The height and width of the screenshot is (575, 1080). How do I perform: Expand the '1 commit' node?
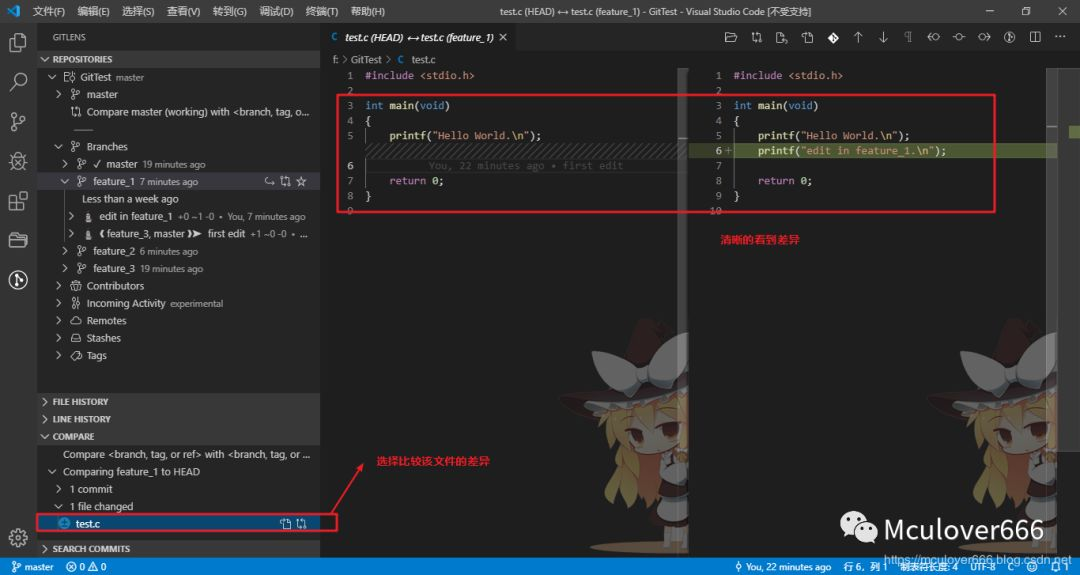coord(59,489)
